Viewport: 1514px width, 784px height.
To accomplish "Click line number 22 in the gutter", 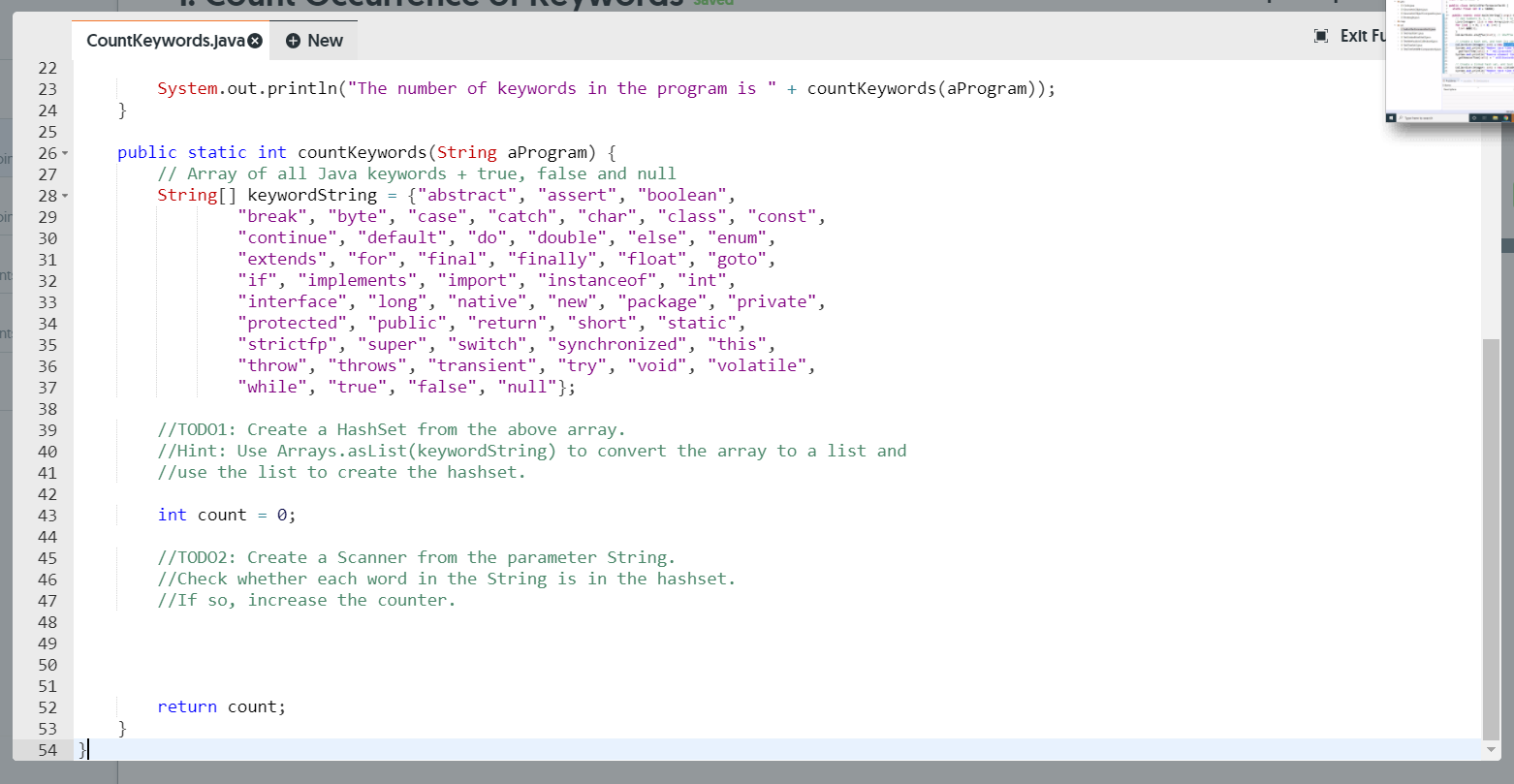I will pos(47,68).
